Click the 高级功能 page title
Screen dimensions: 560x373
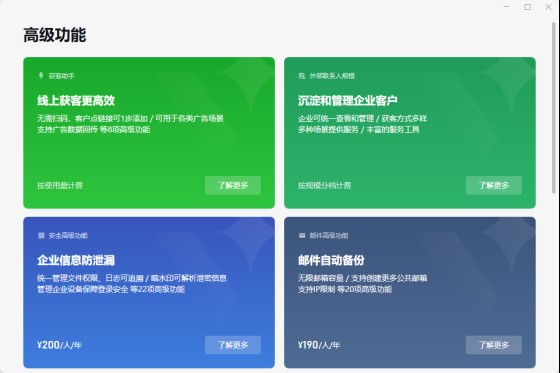(x=55, y=35)
